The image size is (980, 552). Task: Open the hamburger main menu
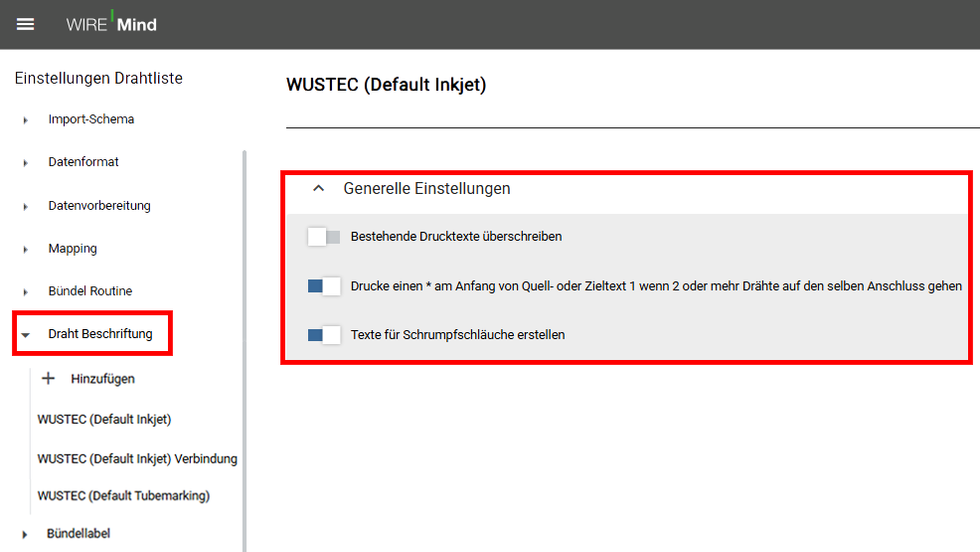25,24
